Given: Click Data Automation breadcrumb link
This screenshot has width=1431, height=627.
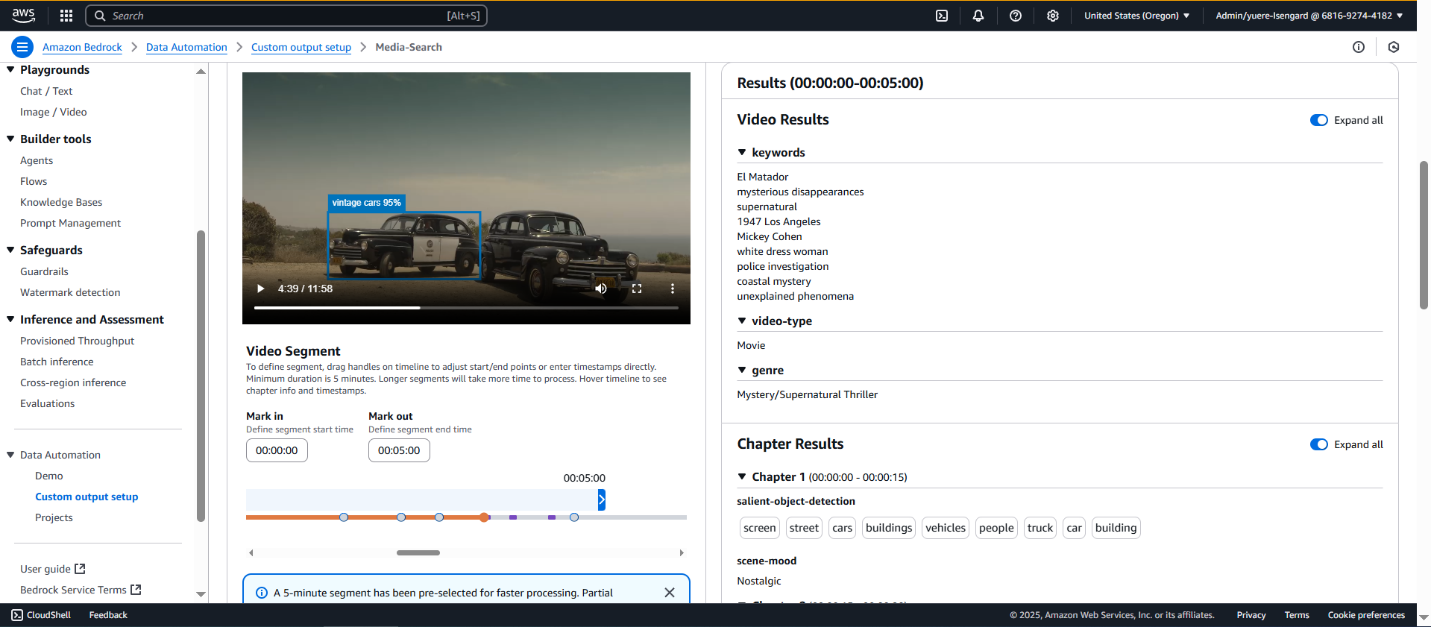Looking at the screenshot, I should [186, 47].
